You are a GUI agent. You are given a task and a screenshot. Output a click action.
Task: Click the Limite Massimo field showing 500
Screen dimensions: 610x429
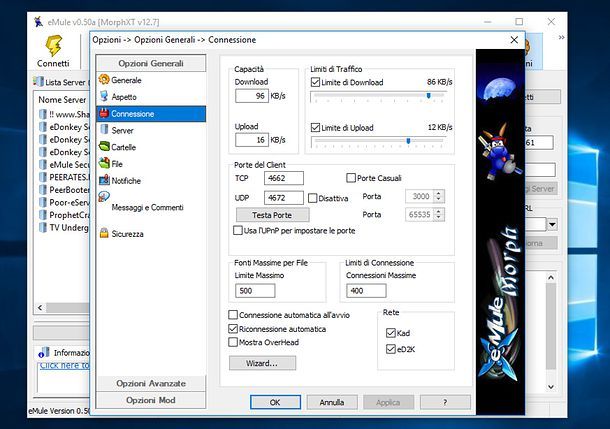click(x=255, y=291)
